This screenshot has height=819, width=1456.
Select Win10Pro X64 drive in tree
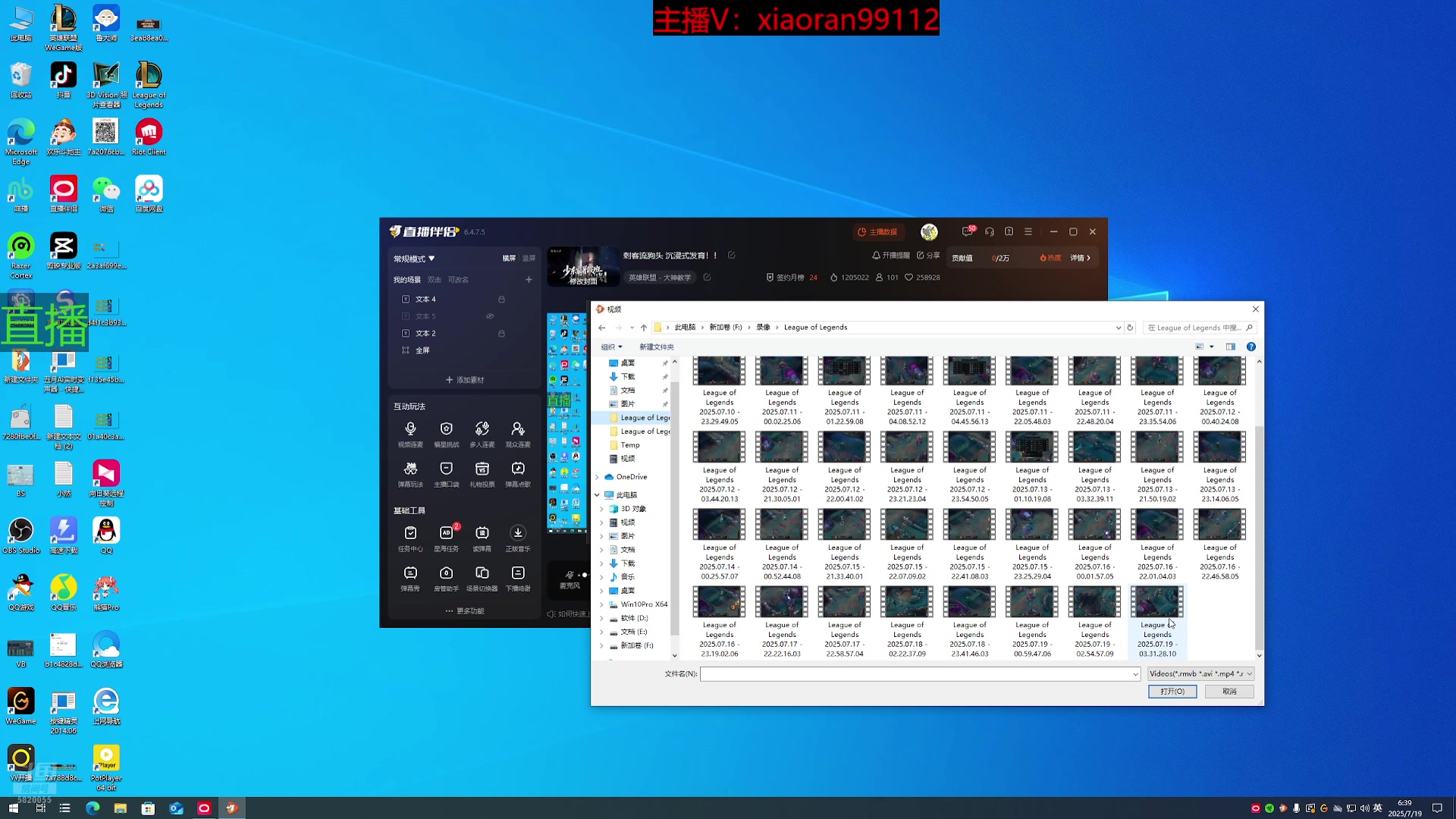coord(644,604)
